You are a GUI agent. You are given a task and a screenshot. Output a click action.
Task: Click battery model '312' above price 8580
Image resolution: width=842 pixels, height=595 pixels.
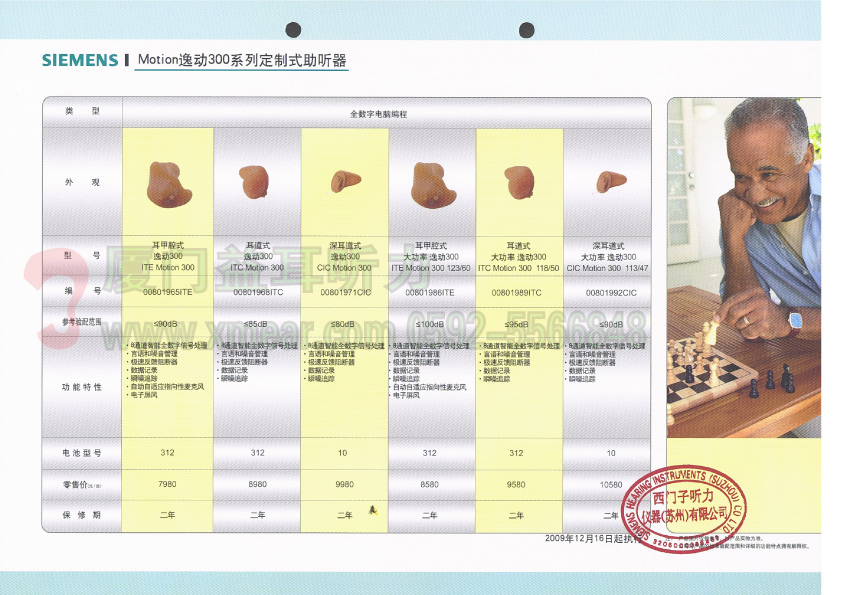(430, 453)
